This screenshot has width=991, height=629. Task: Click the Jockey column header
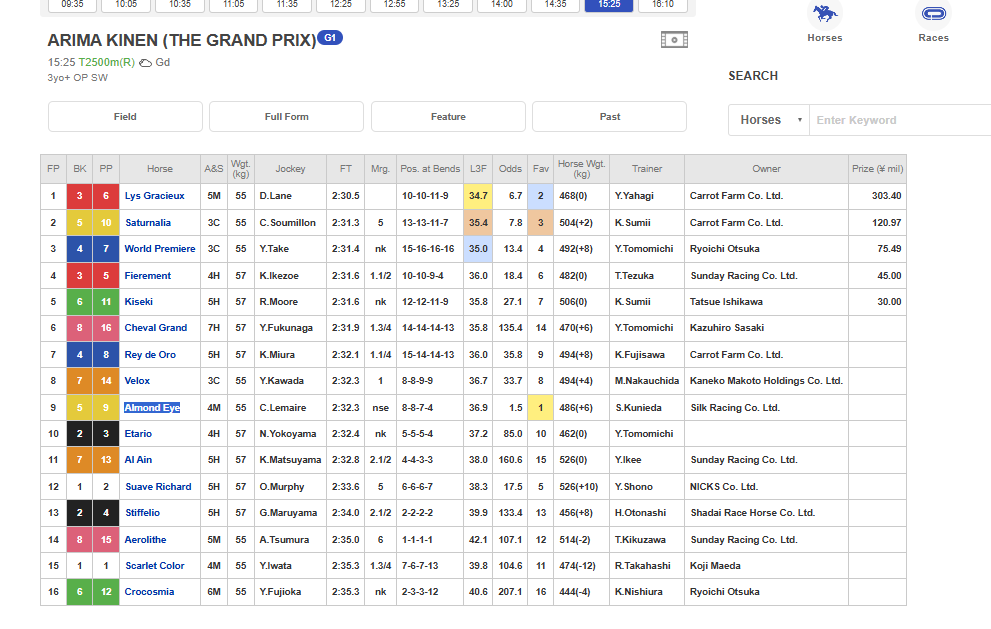(x=290, y=169)
